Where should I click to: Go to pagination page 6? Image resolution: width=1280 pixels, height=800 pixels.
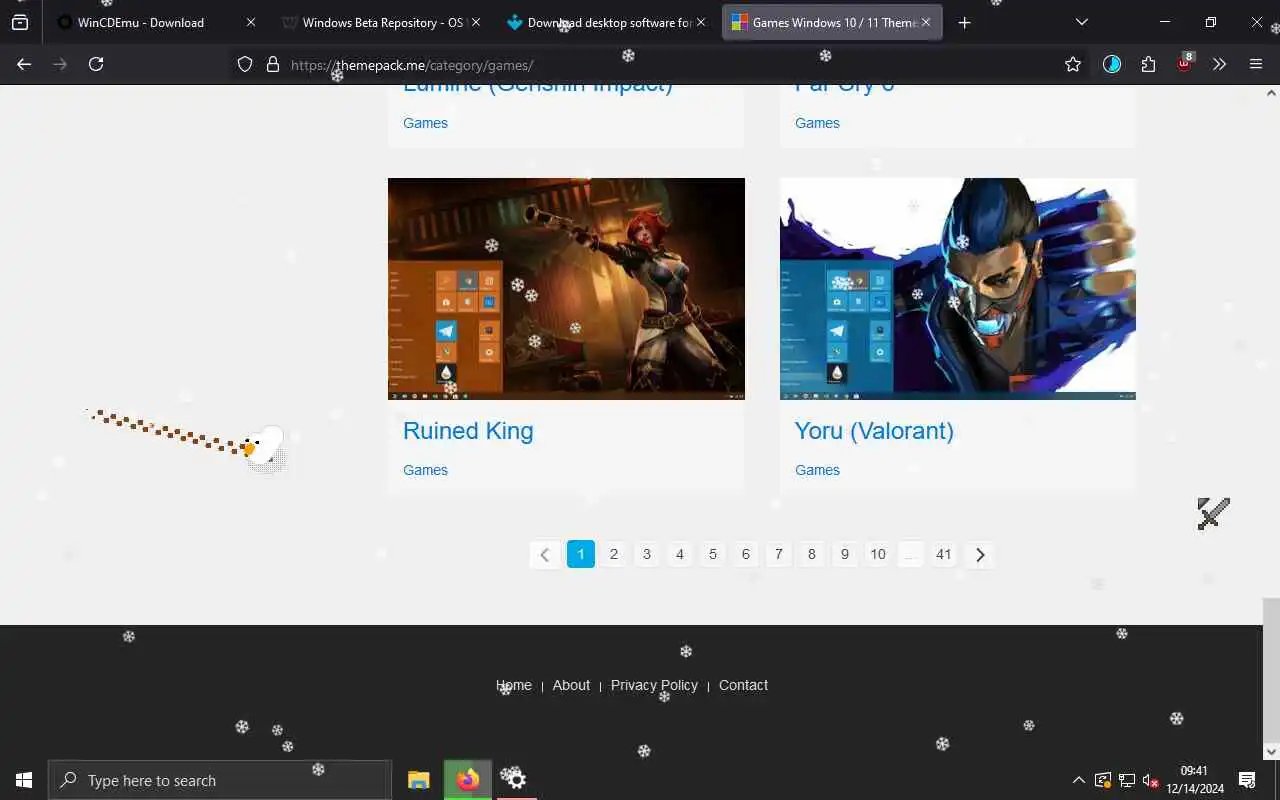(746, 554)
